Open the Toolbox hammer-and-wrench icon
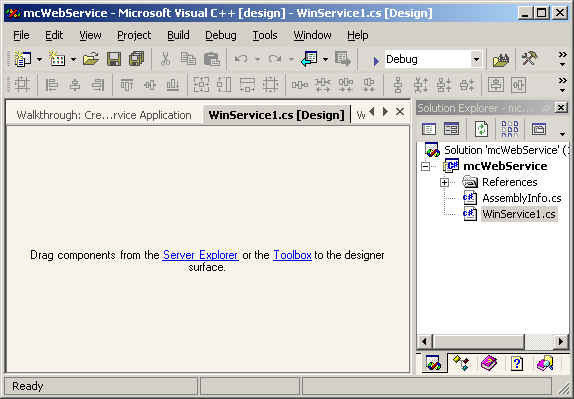The image size is (574, 399). [x=529, y=58]
